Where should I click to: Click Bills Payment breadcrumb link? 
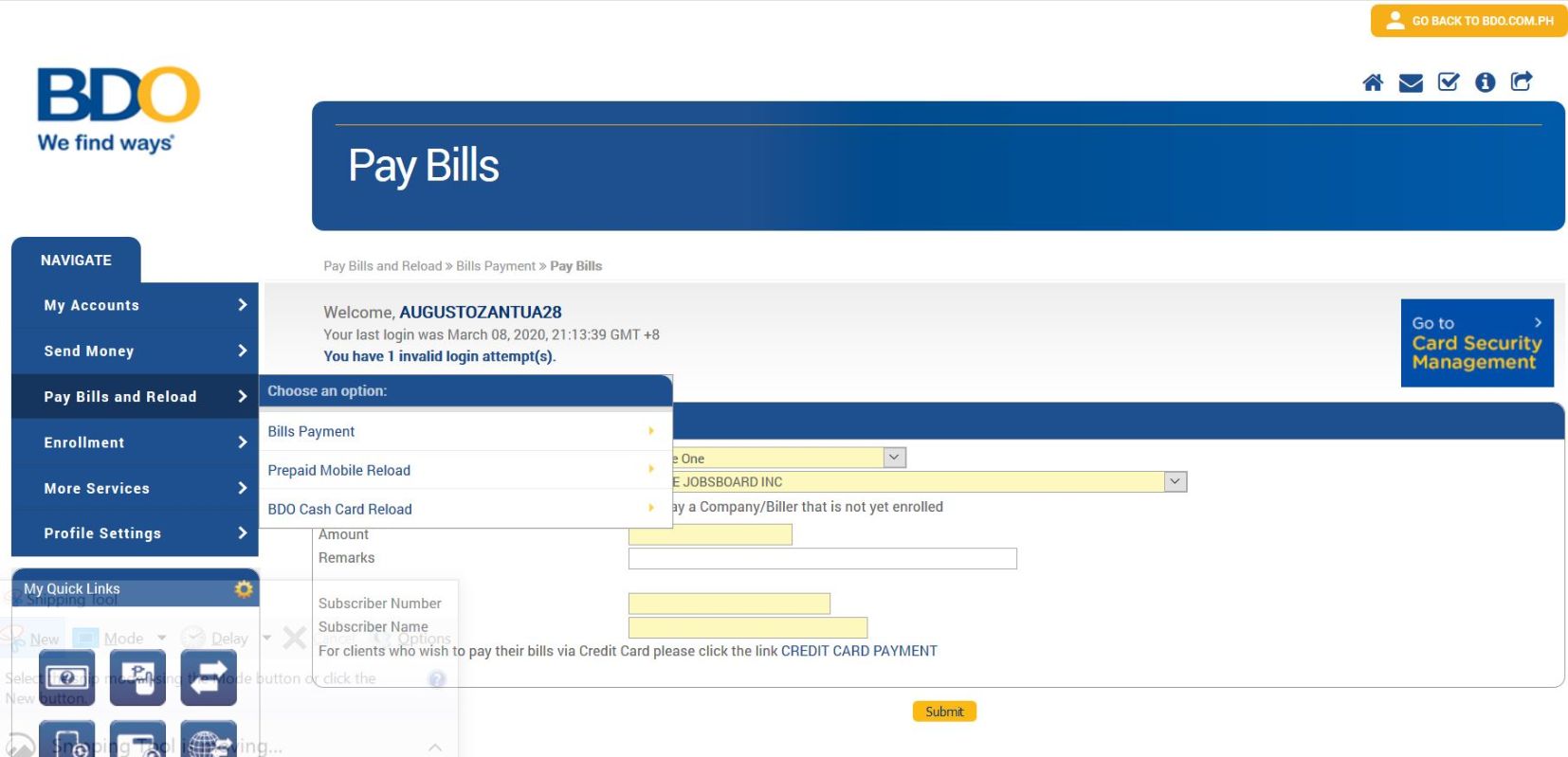click(496, 266)
